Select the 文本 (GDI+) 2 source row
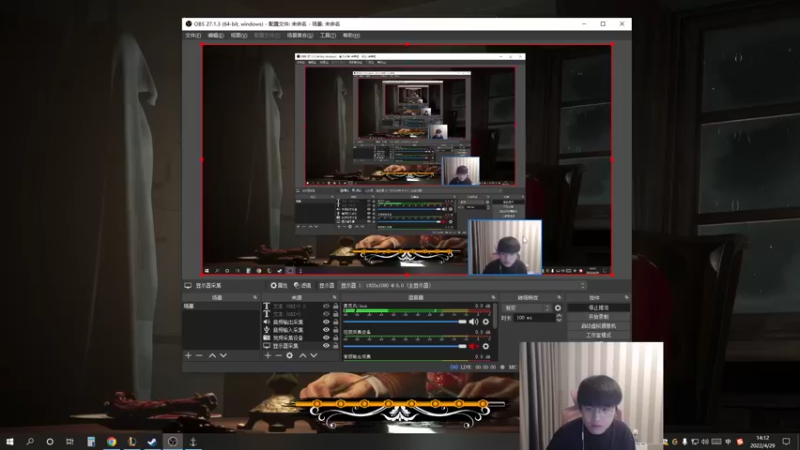Image resolution: width=800 pixels, height=450 pixels. coord(301,306)
